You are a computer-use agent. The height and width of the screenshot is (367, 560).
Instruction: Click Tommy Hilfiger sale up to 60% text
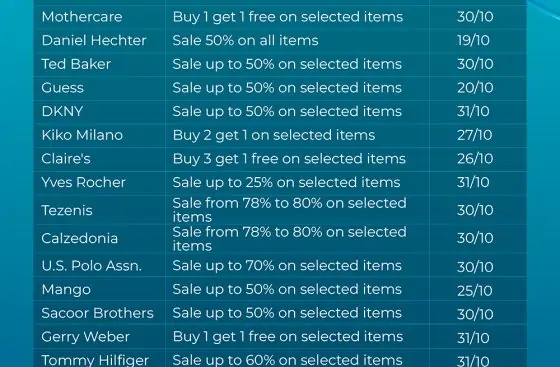[x=288, y=360]
